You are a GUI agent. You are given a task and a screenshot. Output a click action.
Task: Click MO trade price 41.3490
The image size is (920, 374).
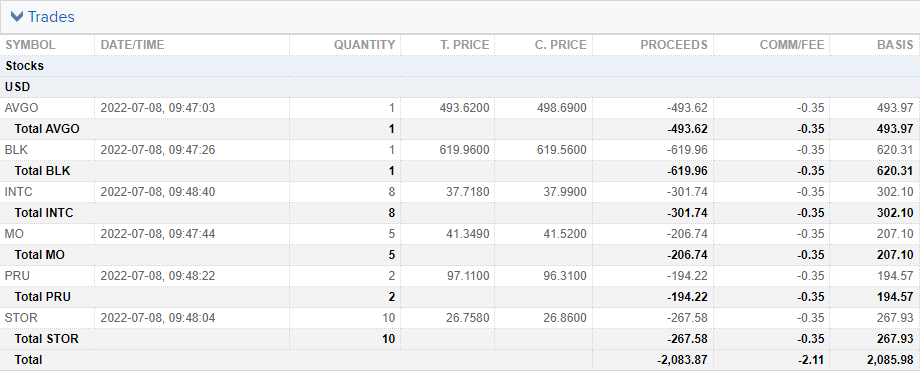[x=468, y=234]
